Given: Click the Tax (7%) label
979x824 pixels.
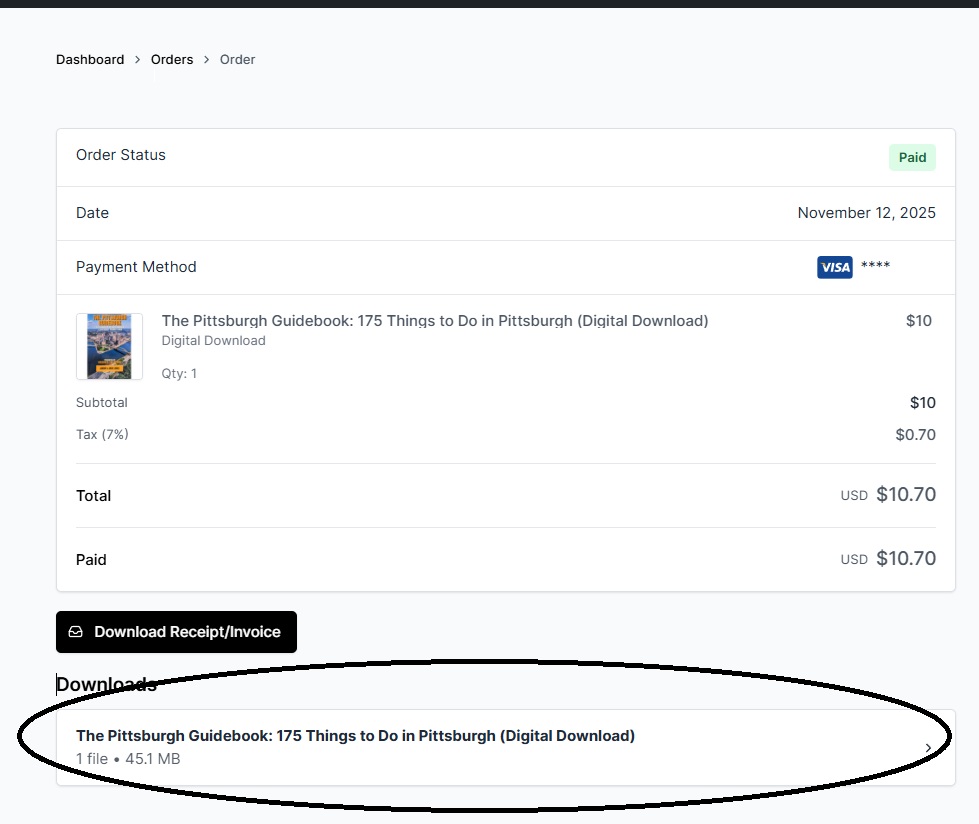Looking at the screenshot, I should tap(102, 434).
